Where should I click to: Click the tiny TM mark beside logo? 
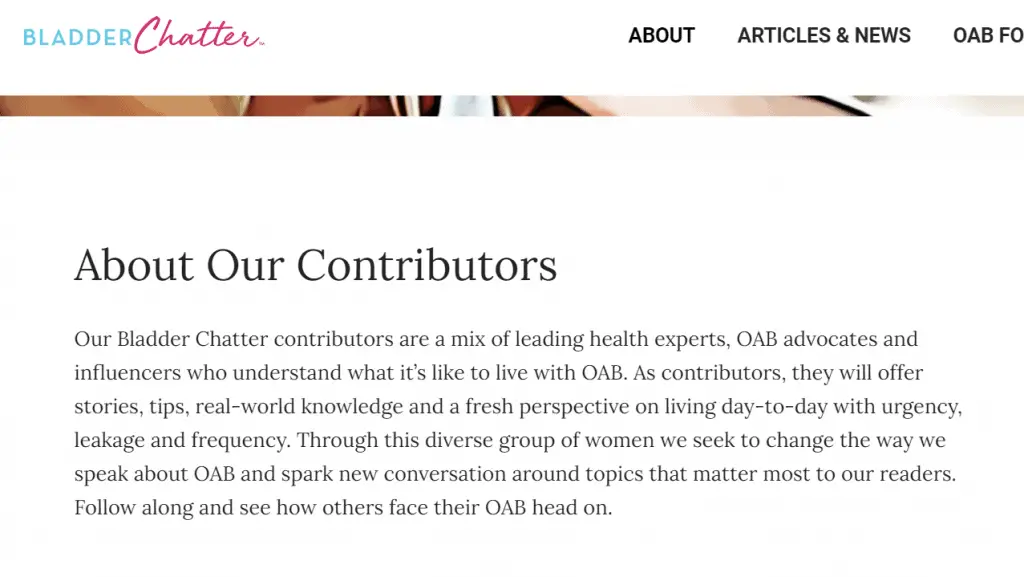coord(262,44)
